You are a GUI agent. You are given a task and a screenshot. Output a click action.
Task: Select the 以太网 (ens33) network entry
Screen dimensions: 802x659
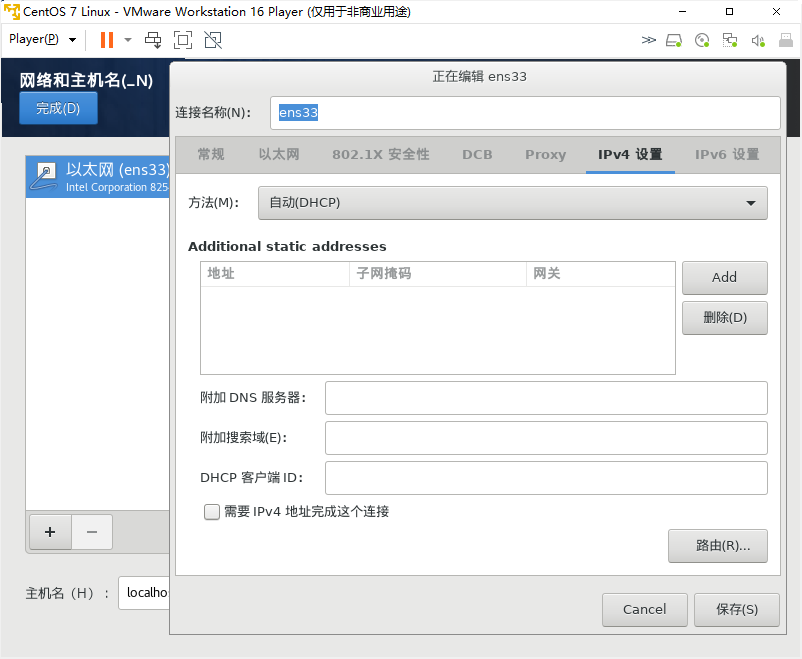pyautogui.click(x=98, y=177)
